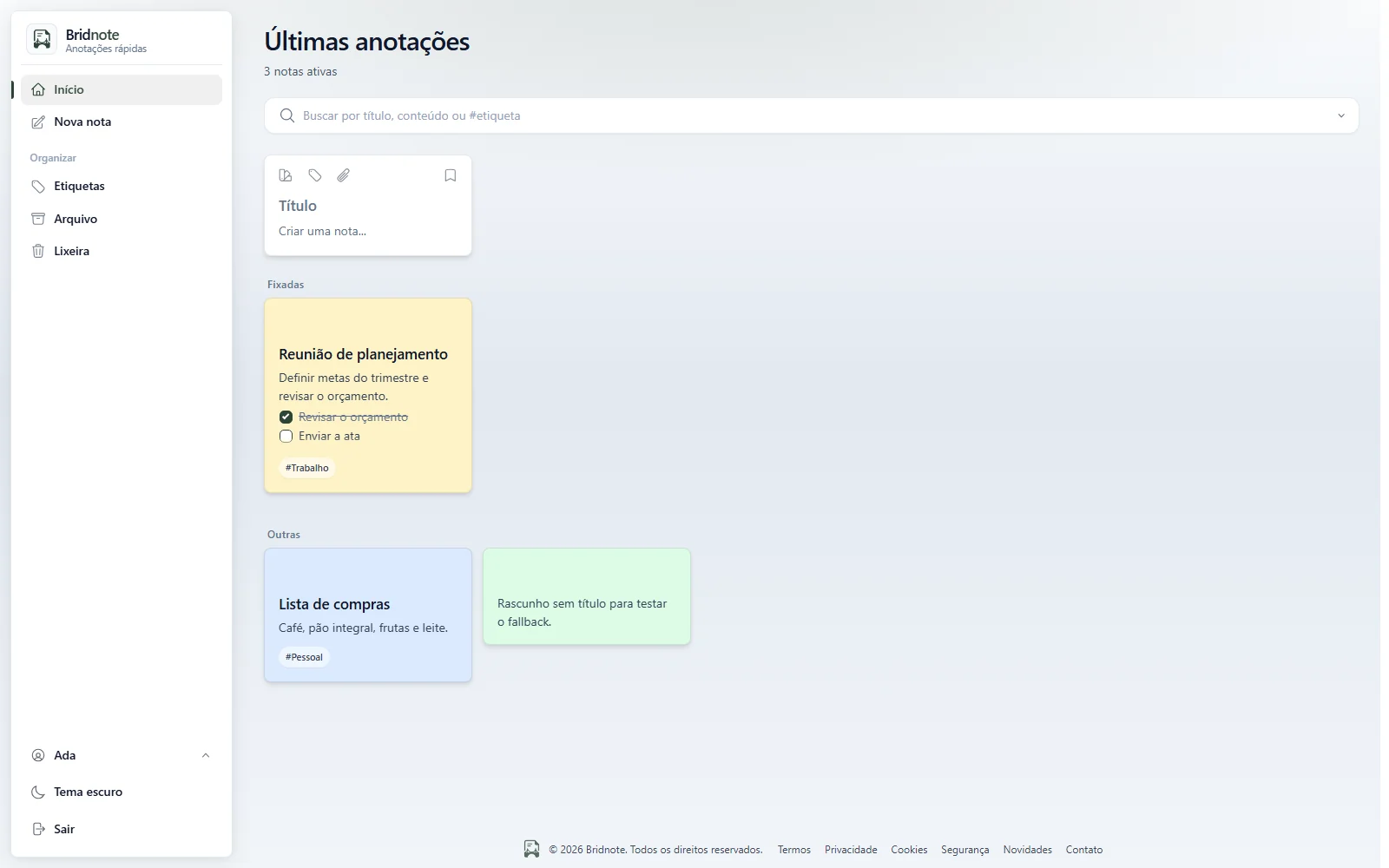Click the color/background icon in new note card
Image resolution: width=1389 pixels, height=868 pixels.
[286, 175]
